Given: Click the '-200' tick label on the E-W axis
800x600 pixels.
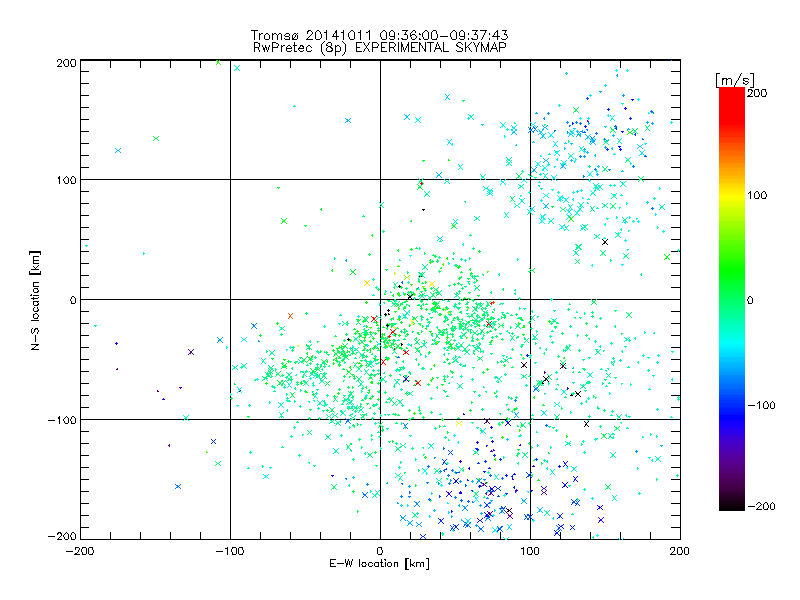Looking at the screenshot, I should [80, 551].
